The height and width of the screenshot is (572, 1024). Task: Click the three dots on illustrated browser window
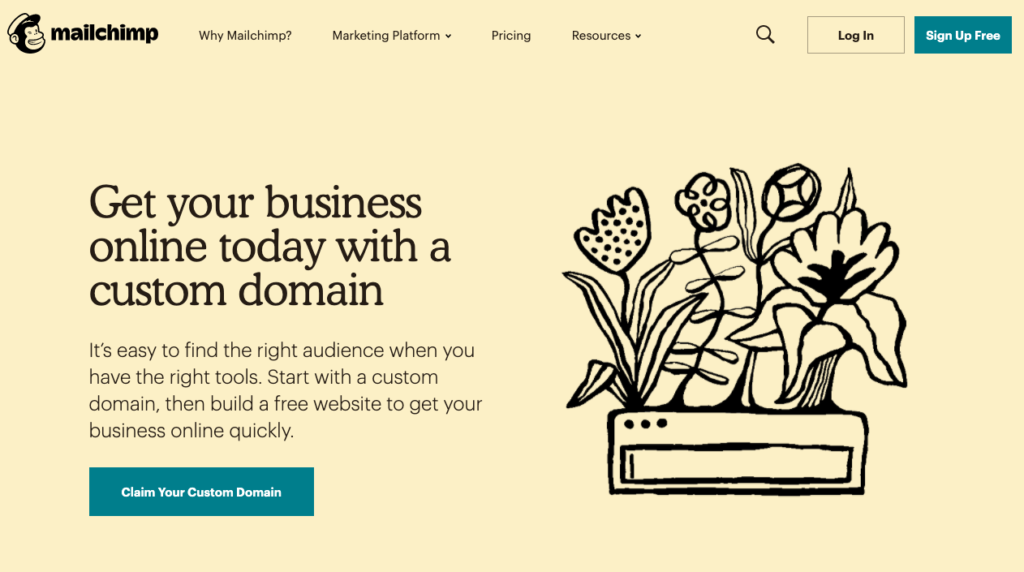pyautogui.click(x=645, y=424)
